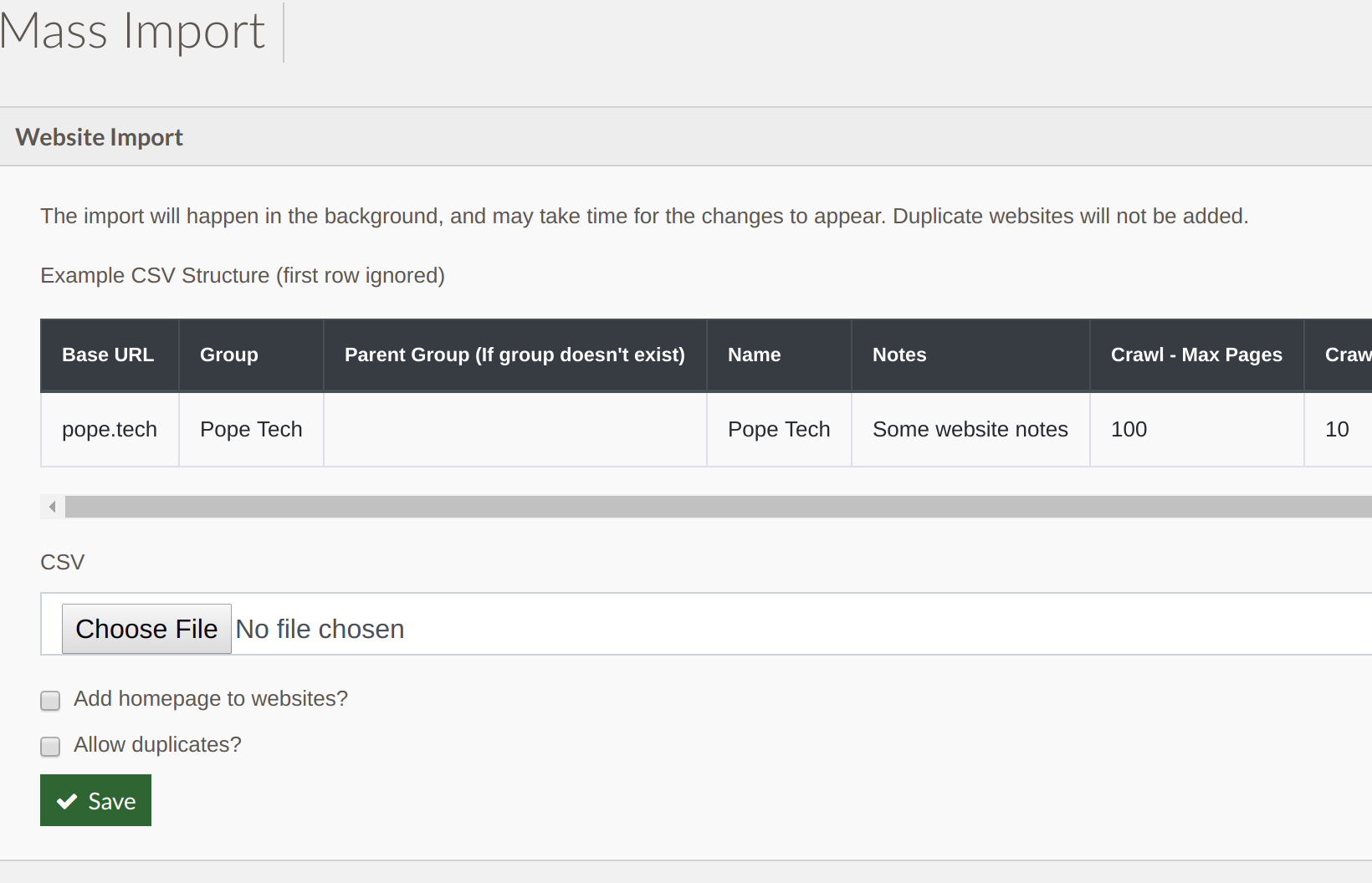Toggle the Allow duplicates checkbox

tap(50, 747)
